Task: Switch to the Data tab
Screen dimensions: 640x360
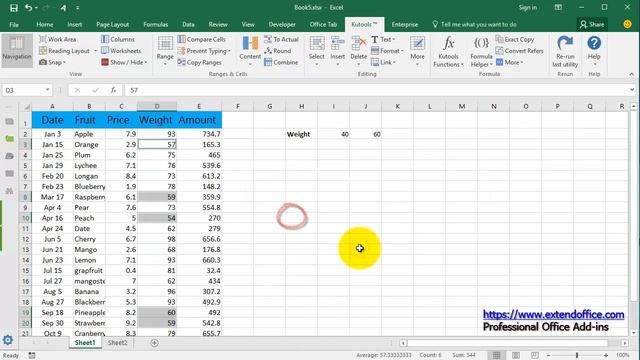Action: click(x=188, y=24)
